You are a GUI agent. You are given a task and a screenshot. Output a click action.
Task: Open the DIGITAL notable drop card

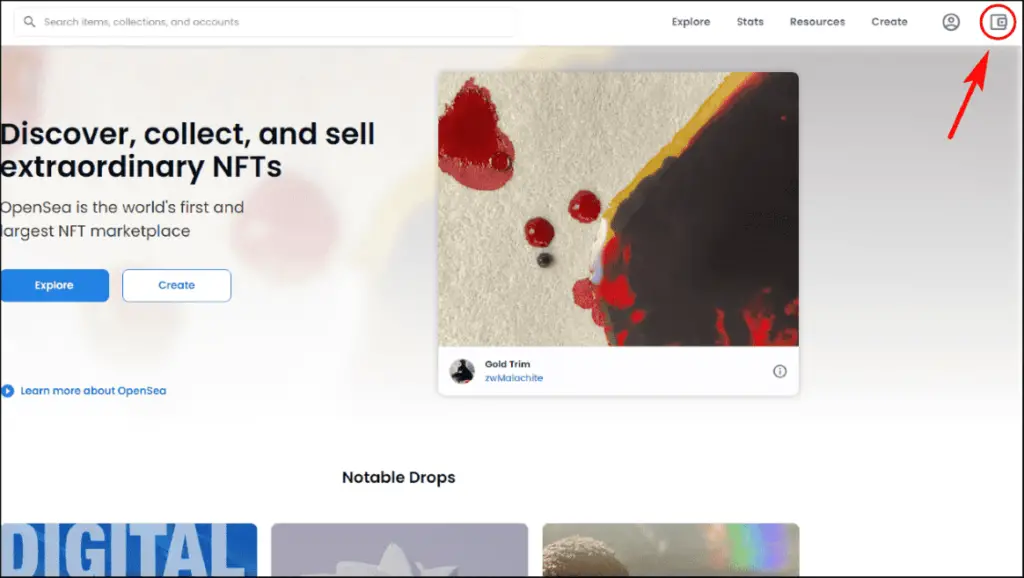[x=129, y=550]
